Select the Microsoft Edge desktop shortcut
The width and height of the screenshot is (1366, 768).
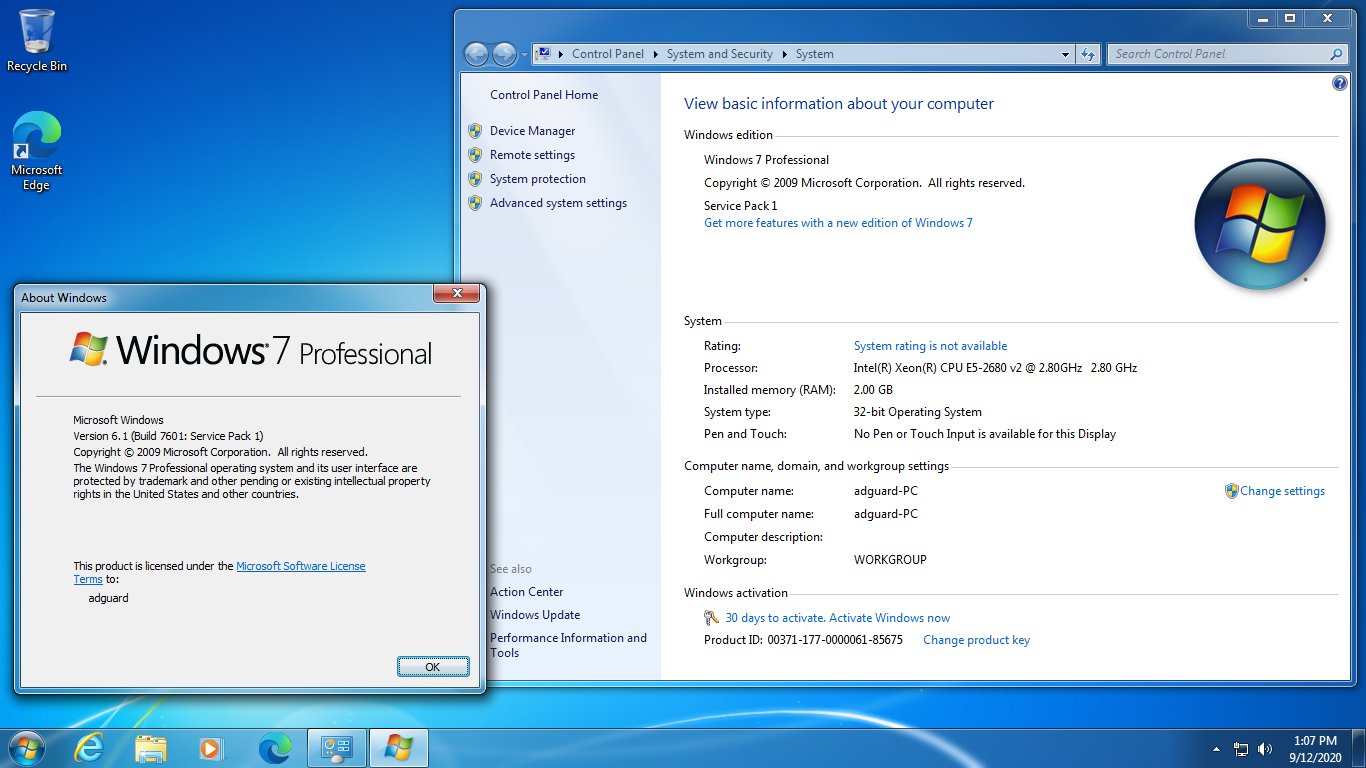[x=37, y=151]
